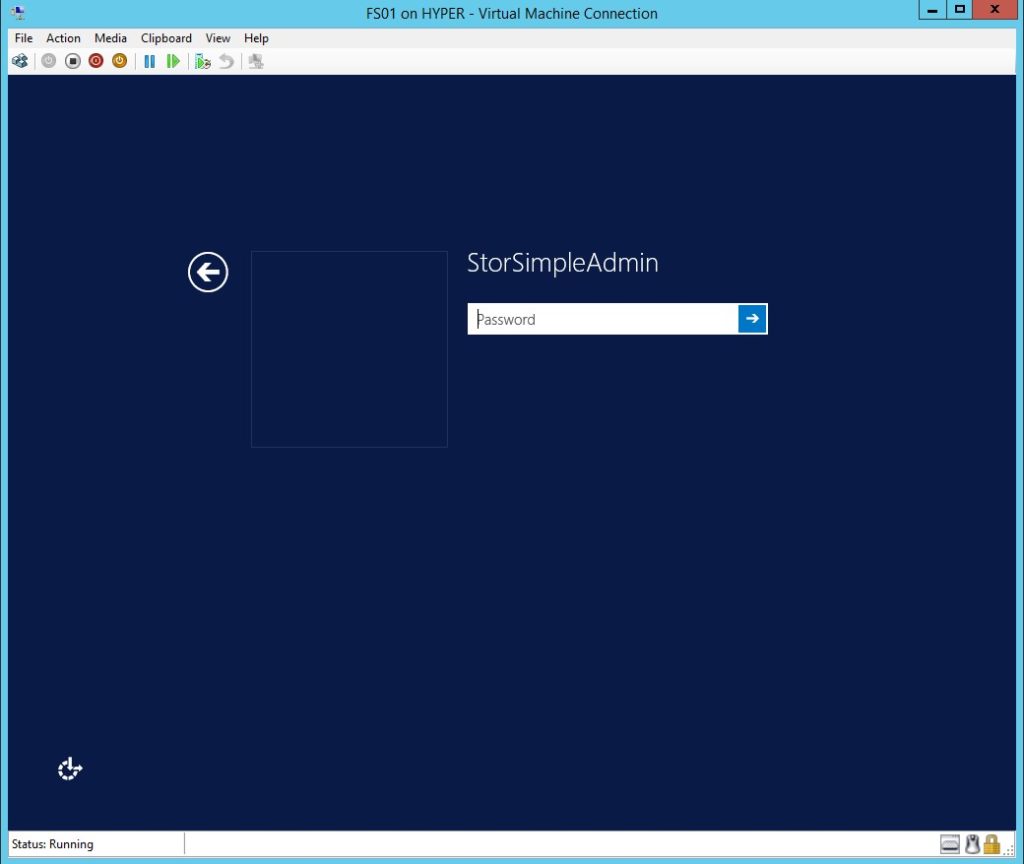This screenshot has width=1024, height=864.
Task: Click the security lock icon in the status bar
Action: [x=992, y=844]
